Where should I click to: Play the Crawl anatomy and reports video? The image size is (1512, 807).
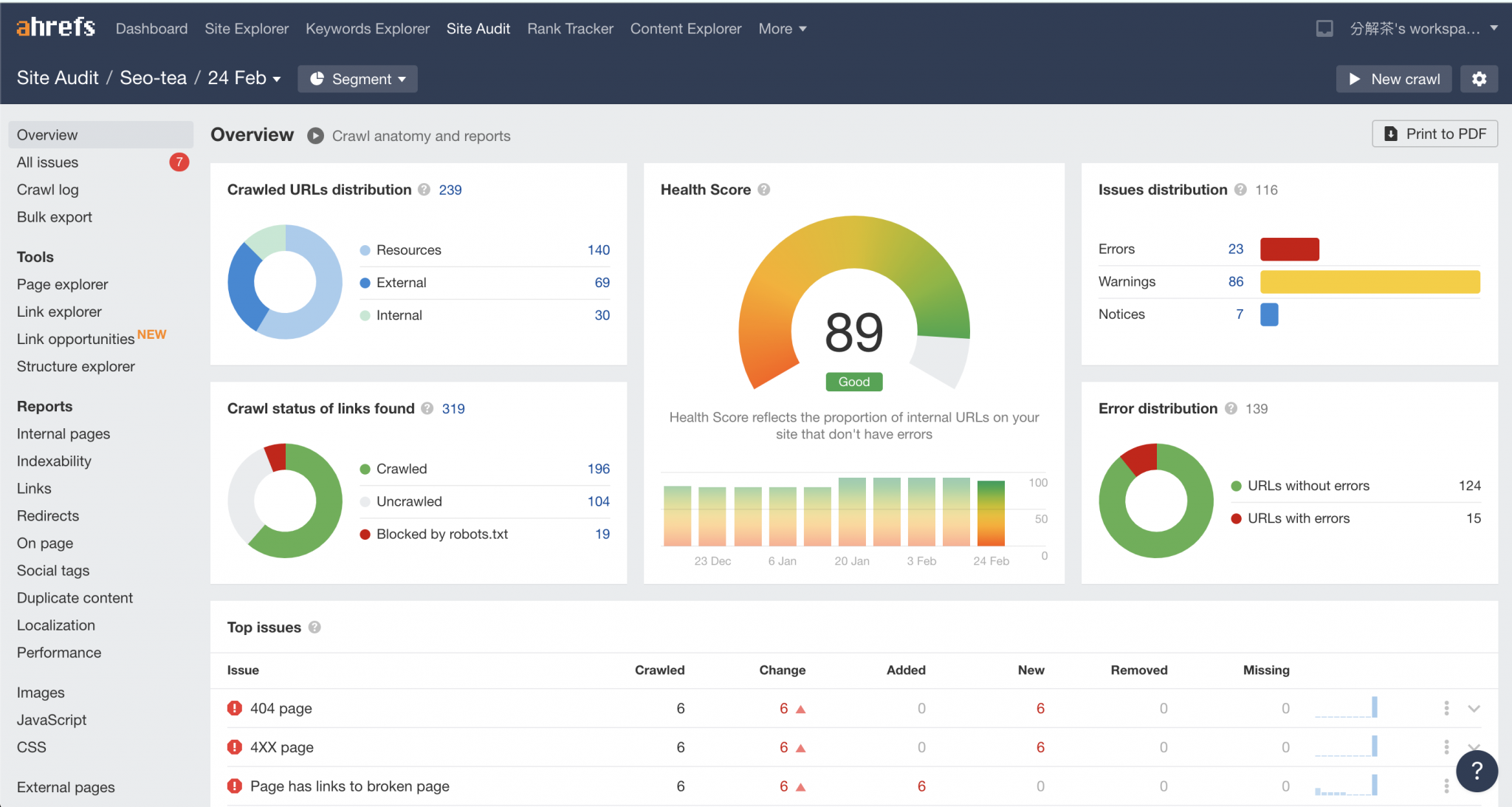(x=315, y=136)
